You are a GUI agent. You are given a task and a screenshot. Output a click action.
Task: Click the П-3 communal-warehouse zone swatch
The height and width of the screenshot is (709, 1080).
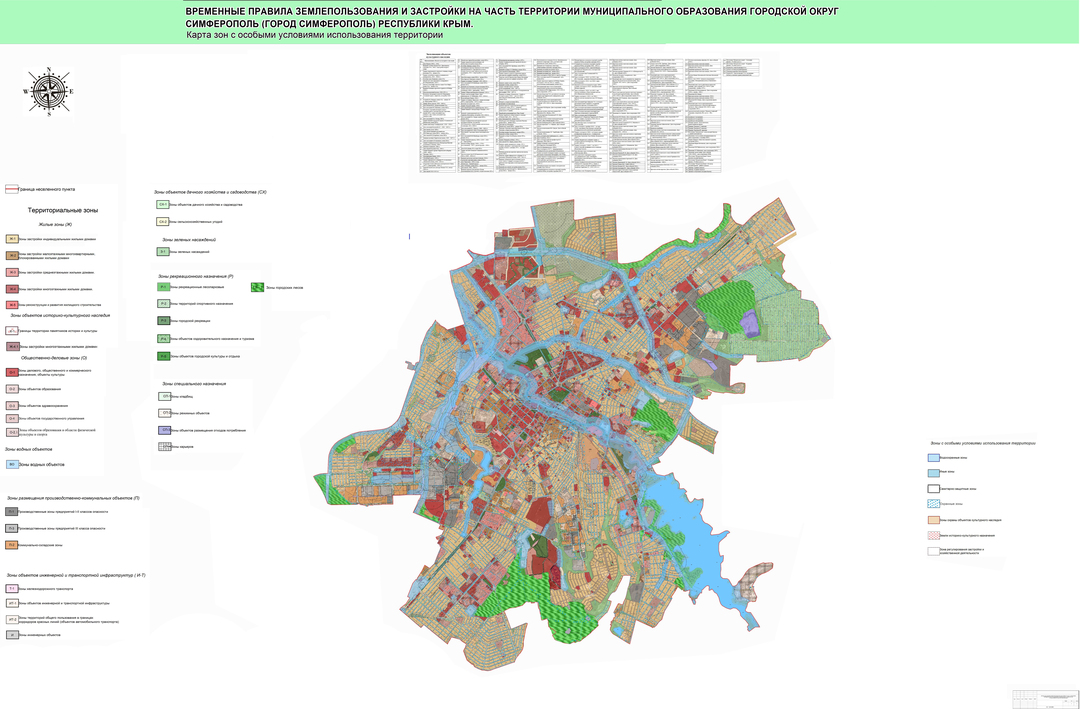point(12,545)
